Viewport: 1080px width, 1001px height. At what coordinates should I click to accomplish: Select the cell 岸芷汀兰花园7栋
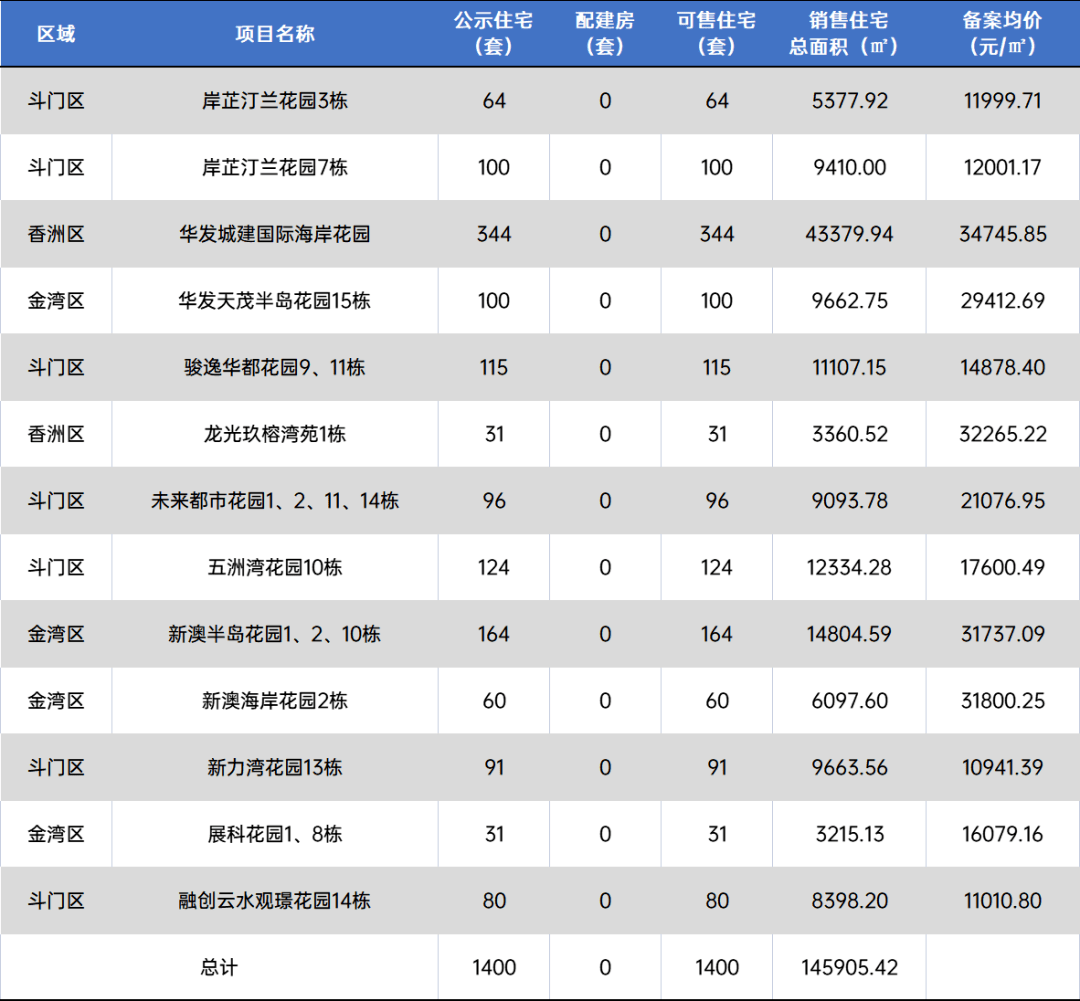coord(275,167)
